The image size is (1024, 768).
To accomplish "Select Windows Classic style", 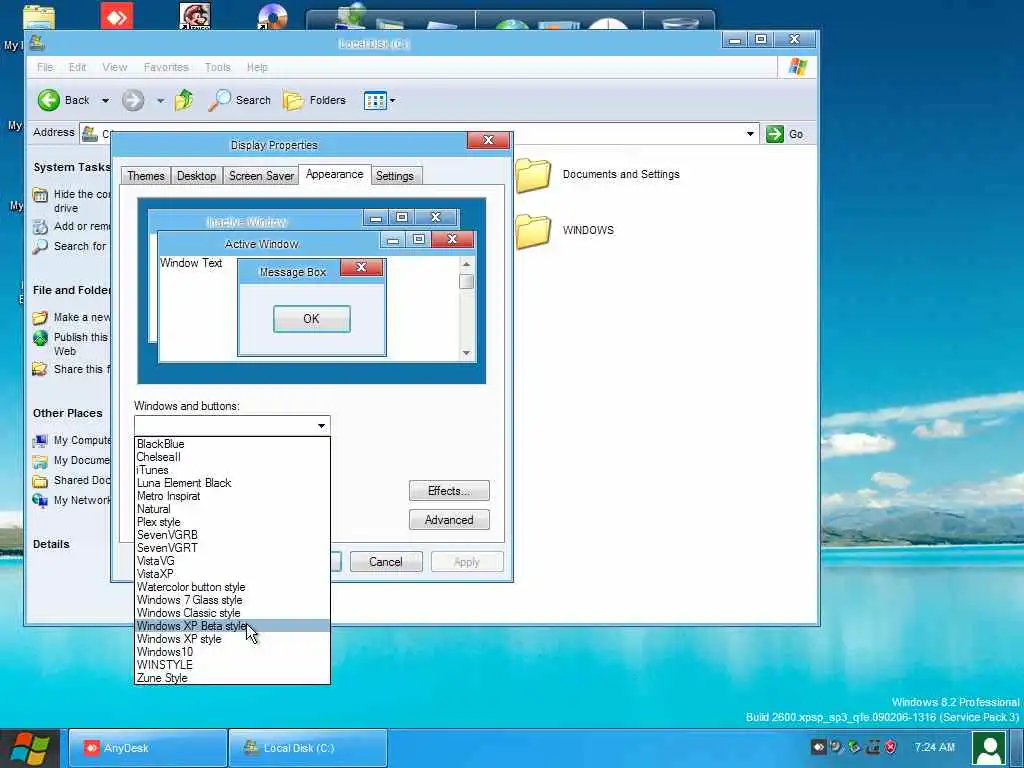I will coord(232,613).
